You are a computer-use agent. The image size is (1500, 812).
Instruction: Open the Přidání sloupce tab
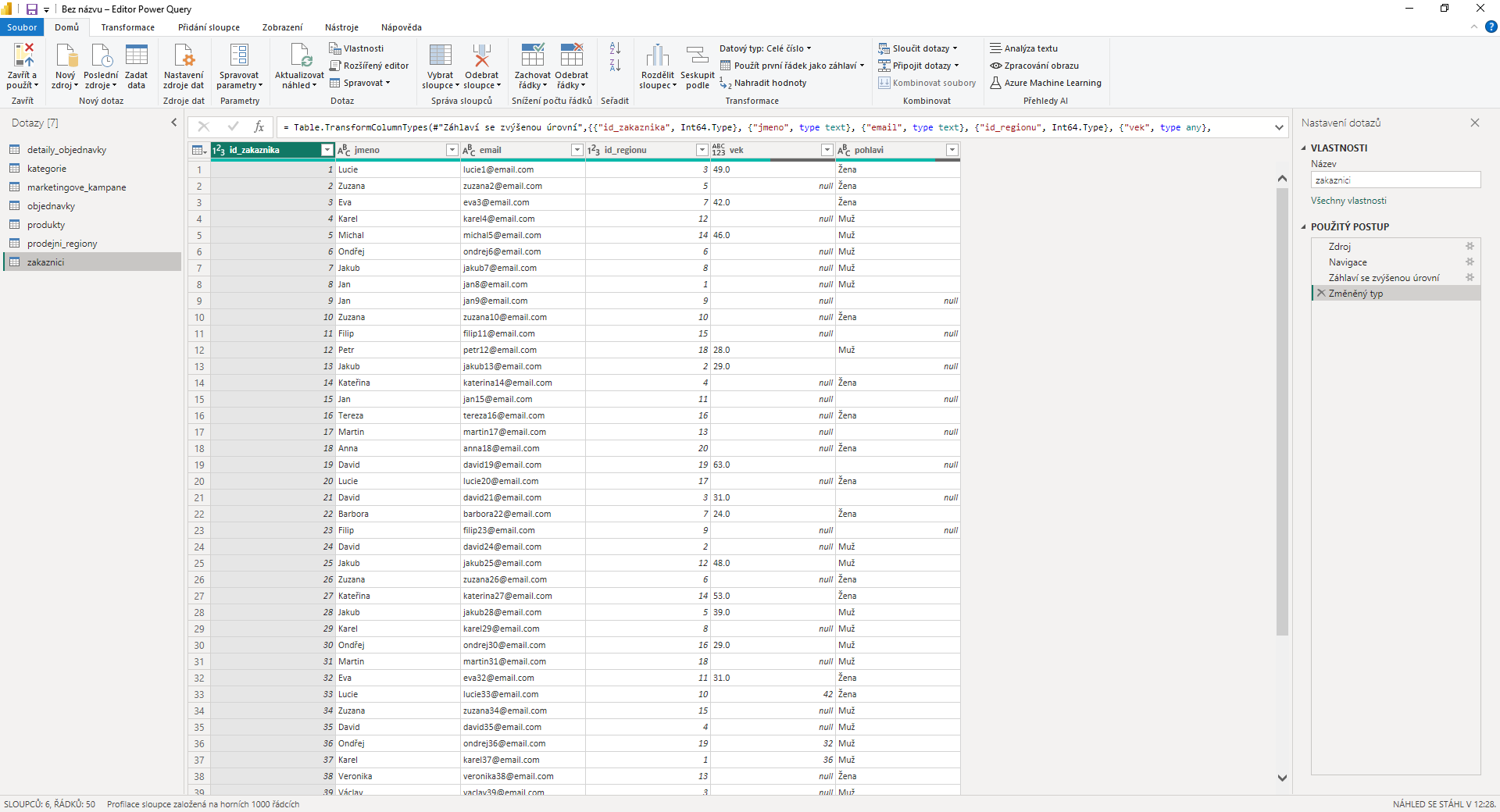pos(208,27)
